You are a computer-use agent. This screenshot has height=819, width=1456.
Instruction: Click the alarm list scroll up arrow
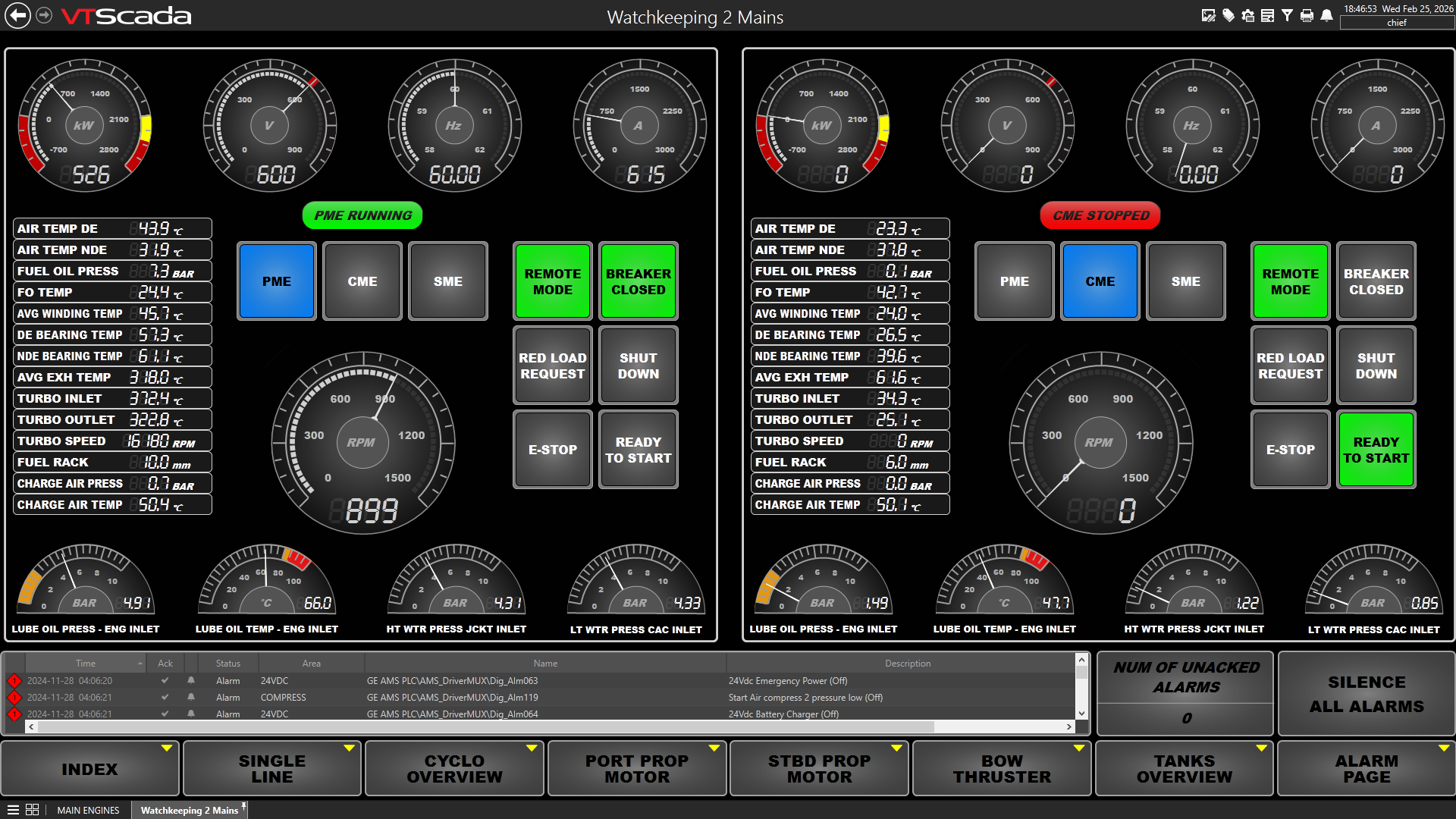click(1081, 661)
